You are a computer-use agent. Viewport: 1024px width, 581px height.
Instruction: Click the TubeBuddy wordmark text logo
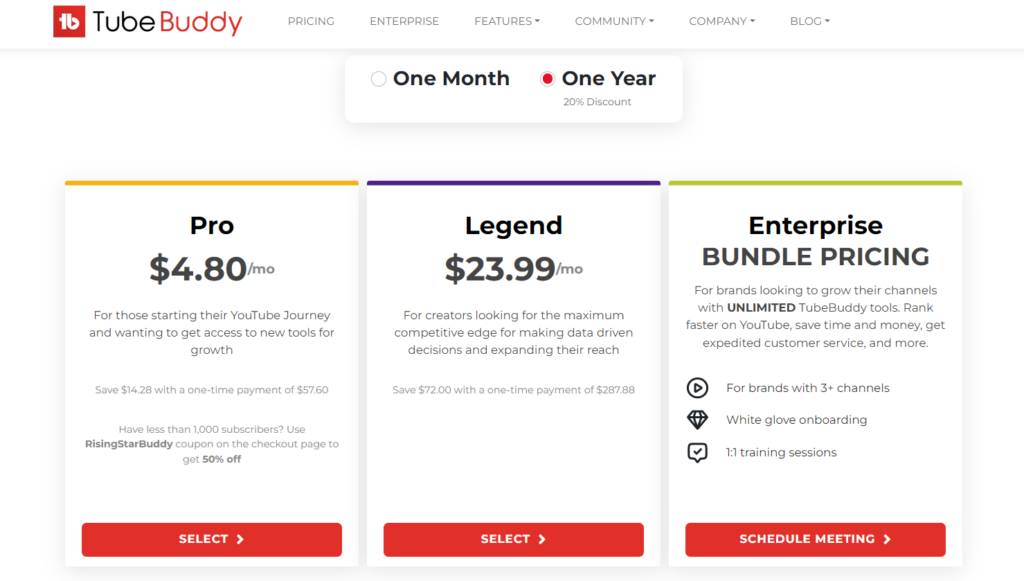(x=167, y=22)
